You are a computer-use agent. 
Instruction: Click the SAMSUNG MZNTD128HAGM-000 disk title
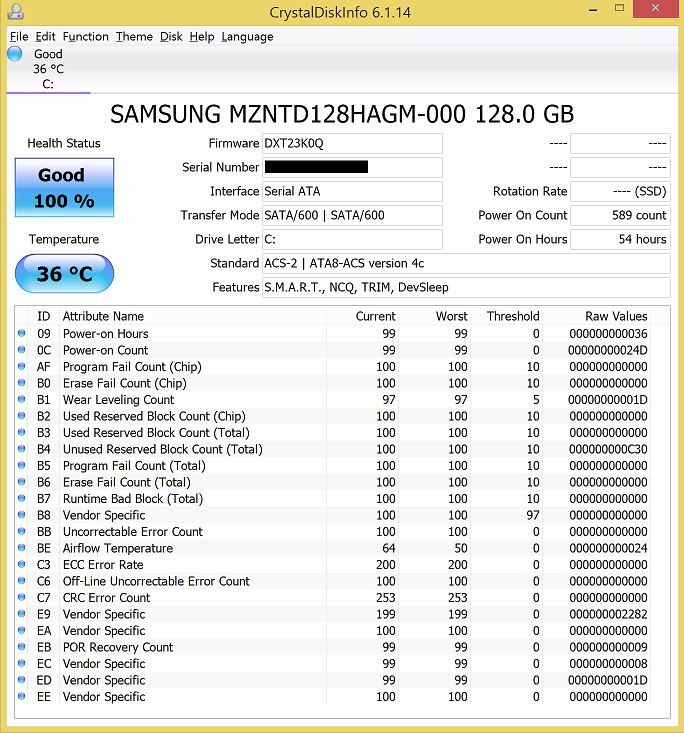[x=342, y=114]
